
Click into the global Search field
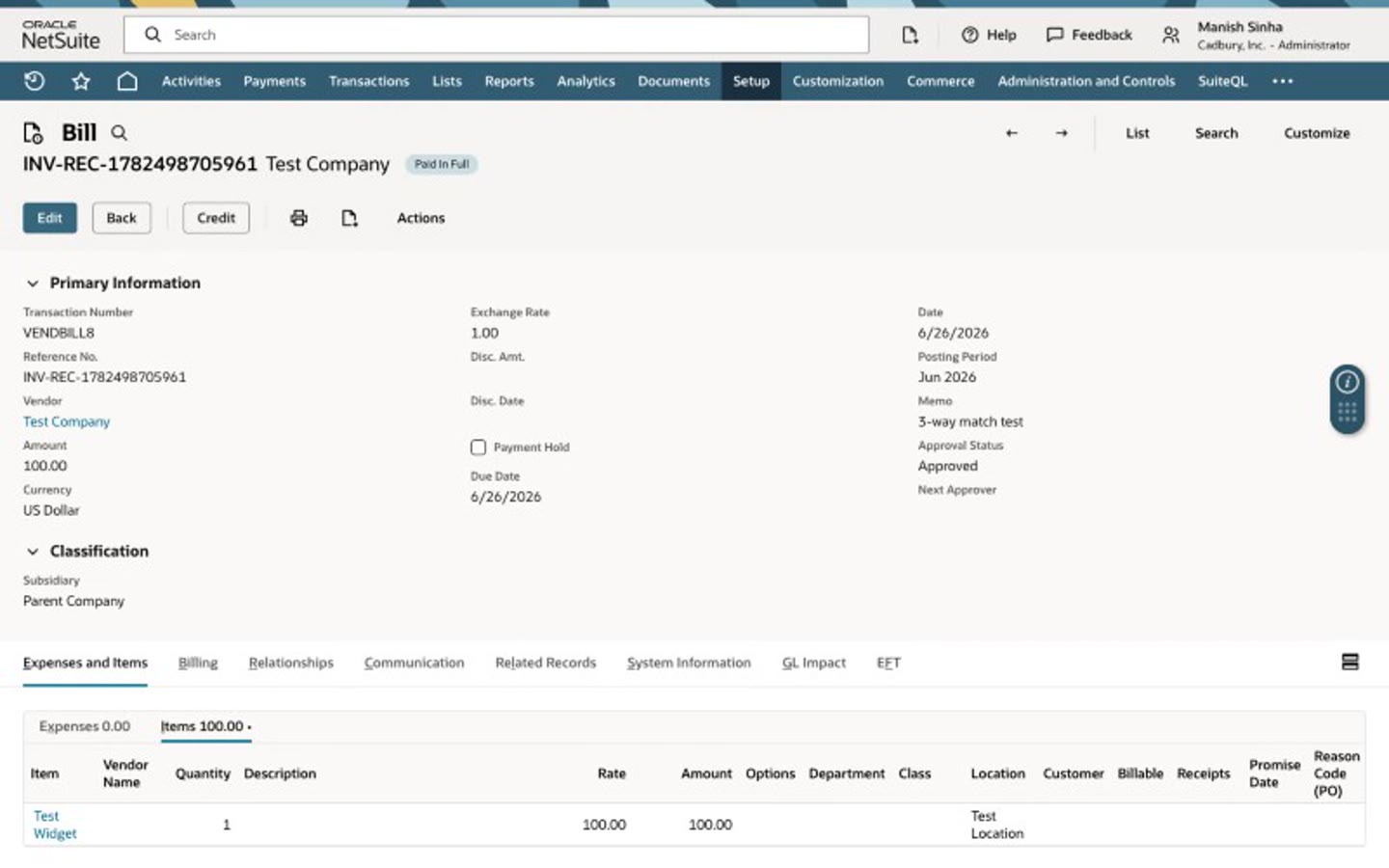pyautogui.click(x=497, y=35)
